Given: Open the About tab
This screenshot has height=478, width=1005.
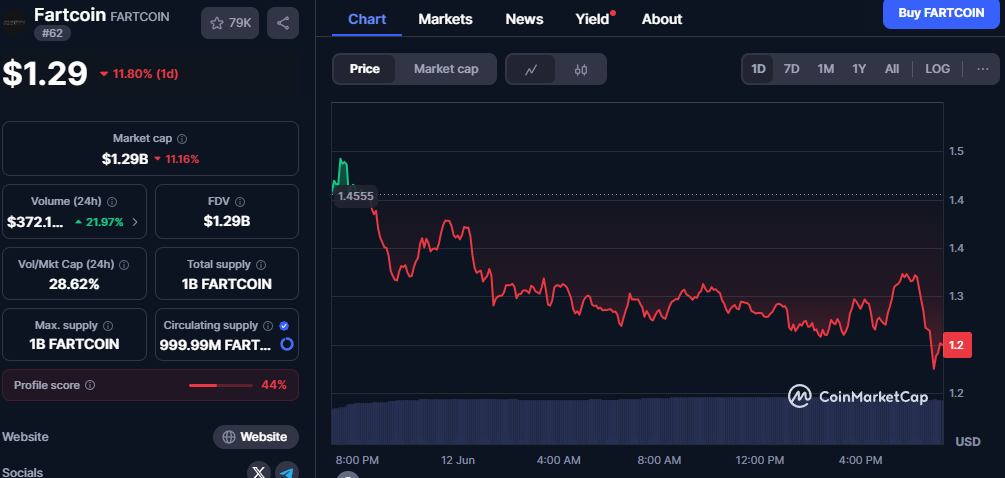Looking at the screenshot, I should tap(662, 19).
